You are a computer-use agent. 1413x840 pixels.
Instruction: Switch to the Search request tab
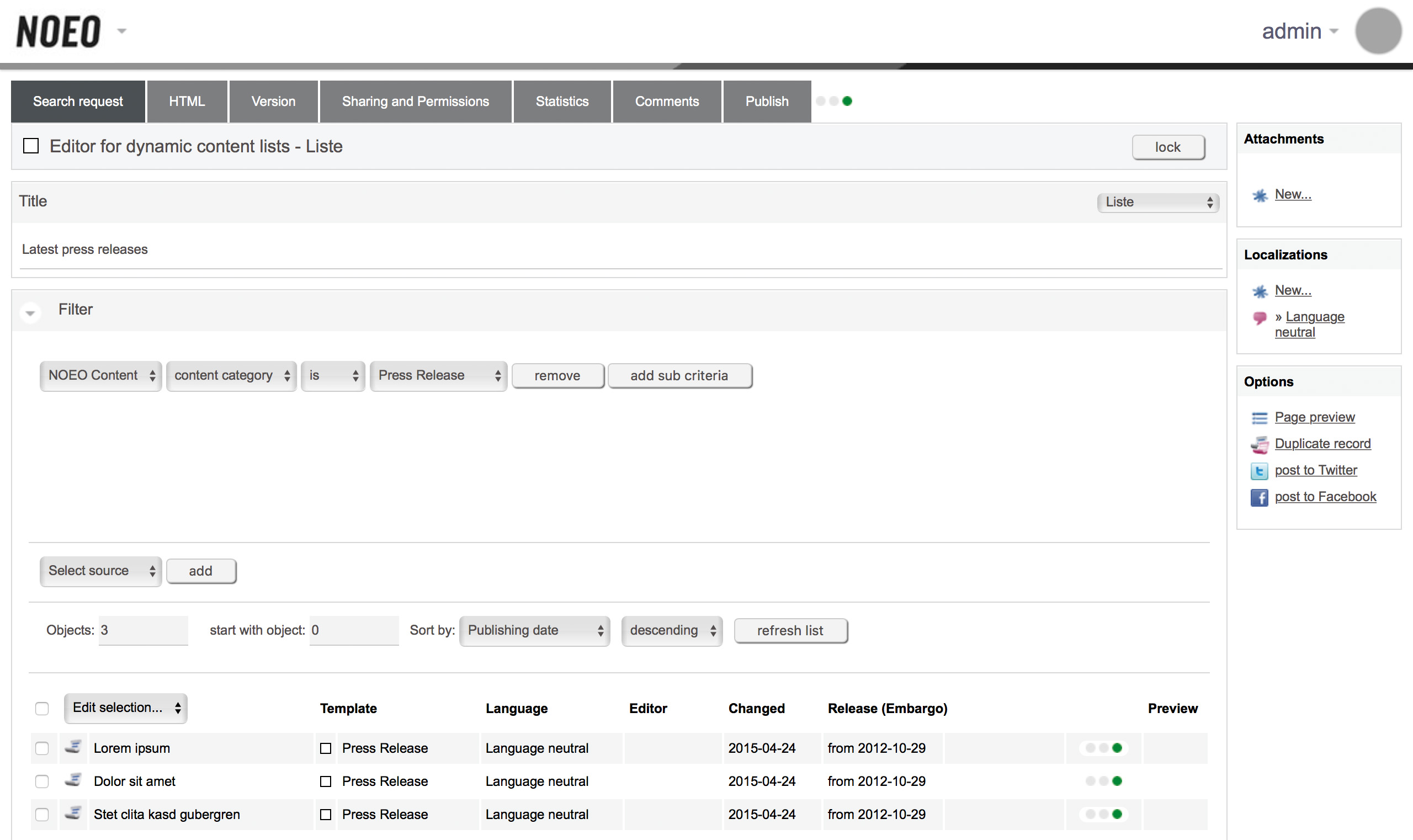78,102
